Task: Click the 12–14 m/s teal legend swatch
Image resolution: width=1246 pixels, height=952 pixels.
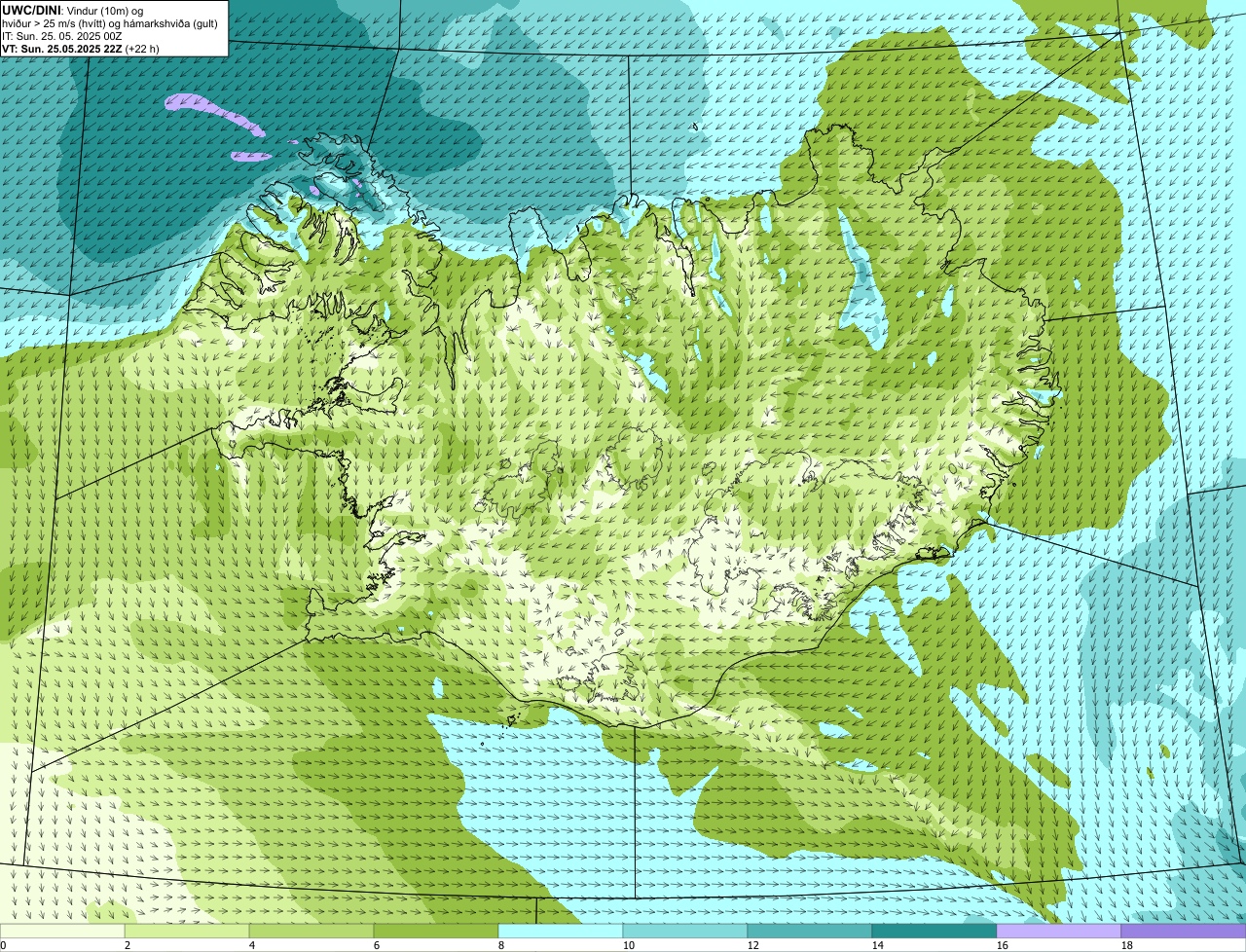Action: tap(810, 932)
